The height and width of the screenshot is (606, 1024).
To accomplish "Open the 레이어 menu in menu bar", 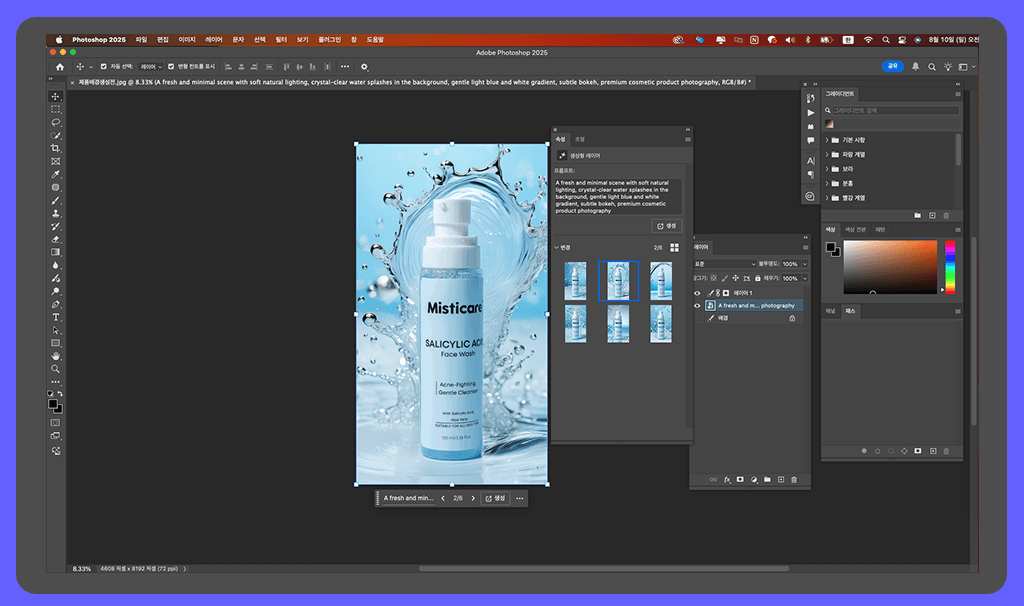I will point(214,40).
